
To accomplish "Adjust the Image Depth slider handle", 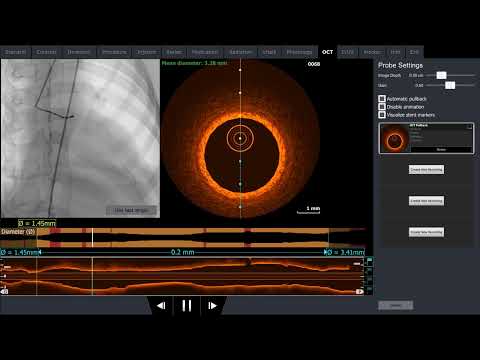I will pos(441,75).
